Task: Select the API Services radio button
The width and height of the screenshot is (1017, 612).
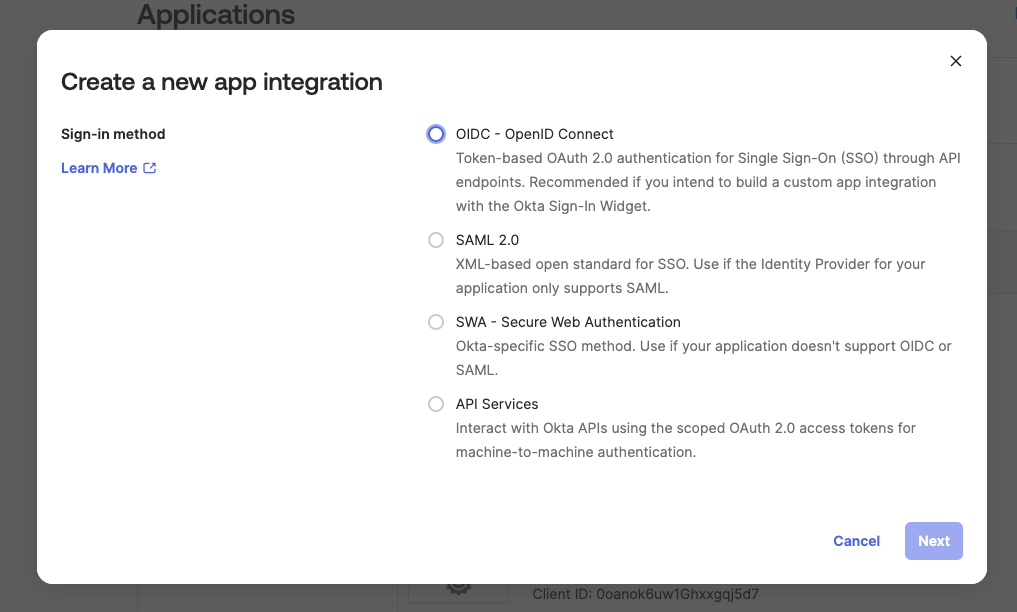Action: click(x=436, y=404)
